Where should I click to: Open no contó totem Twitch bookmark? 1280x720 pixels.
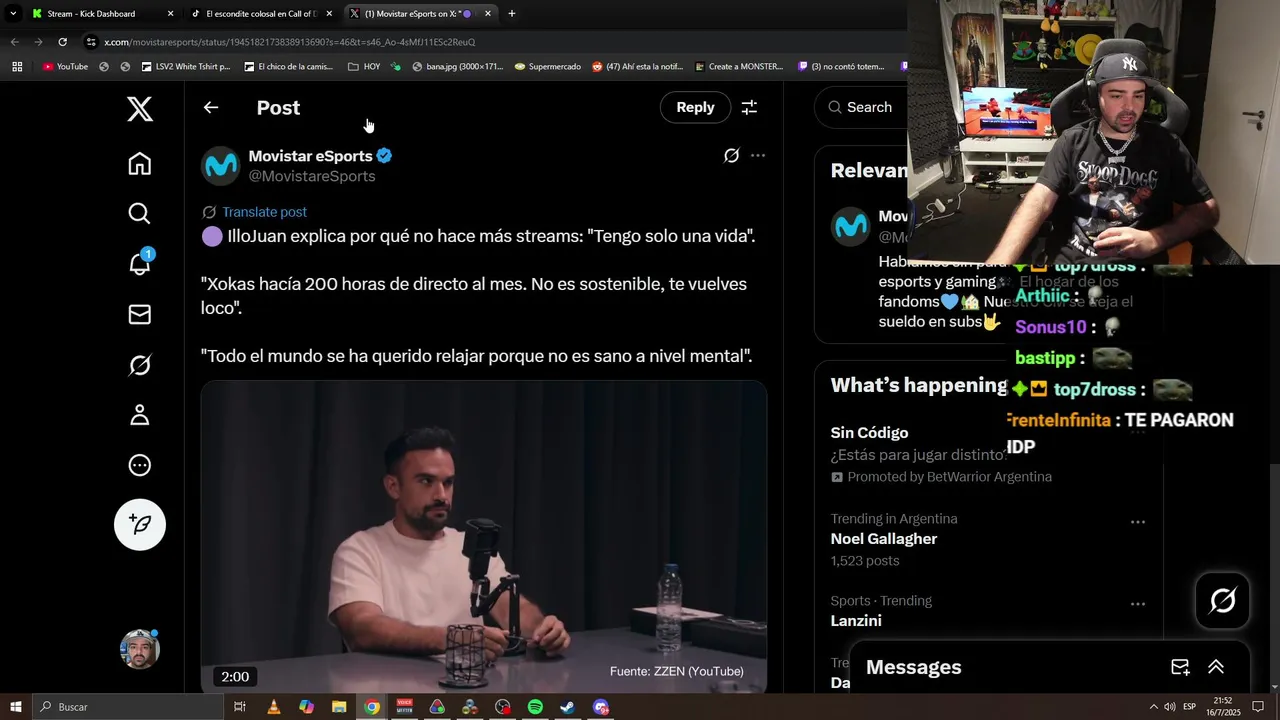(x=841, y=67)
